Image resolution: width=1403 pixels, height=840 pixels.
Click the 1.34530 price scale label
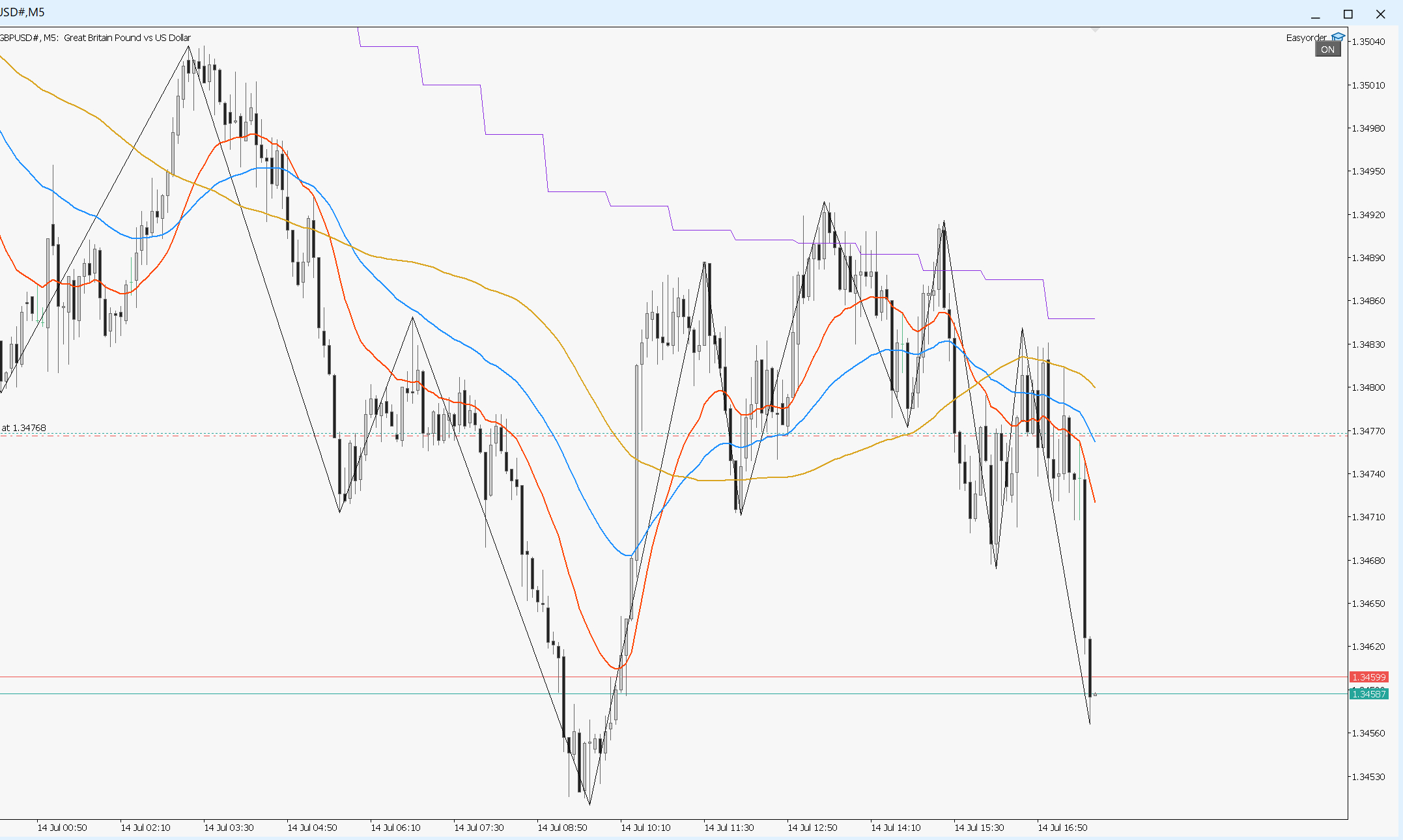point(1368,777)
